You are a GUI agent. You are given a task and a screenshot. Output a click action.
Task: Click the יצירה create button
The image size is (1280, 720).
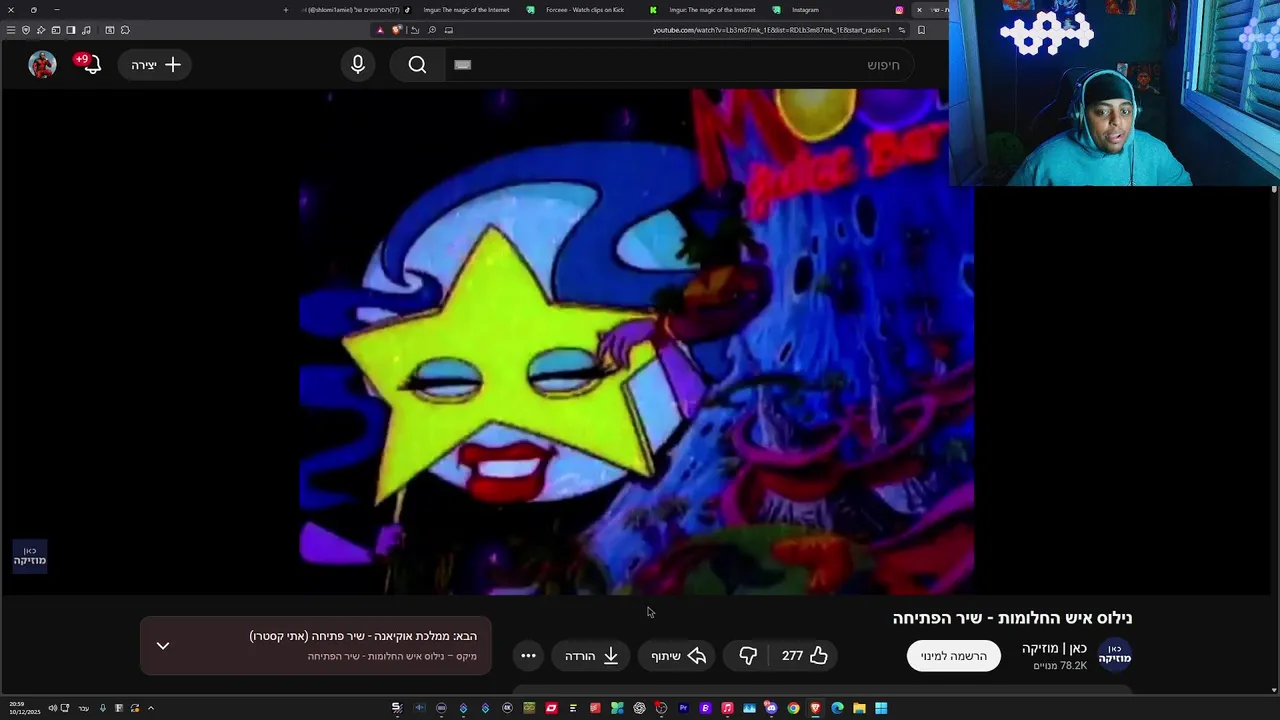point(155,65)
